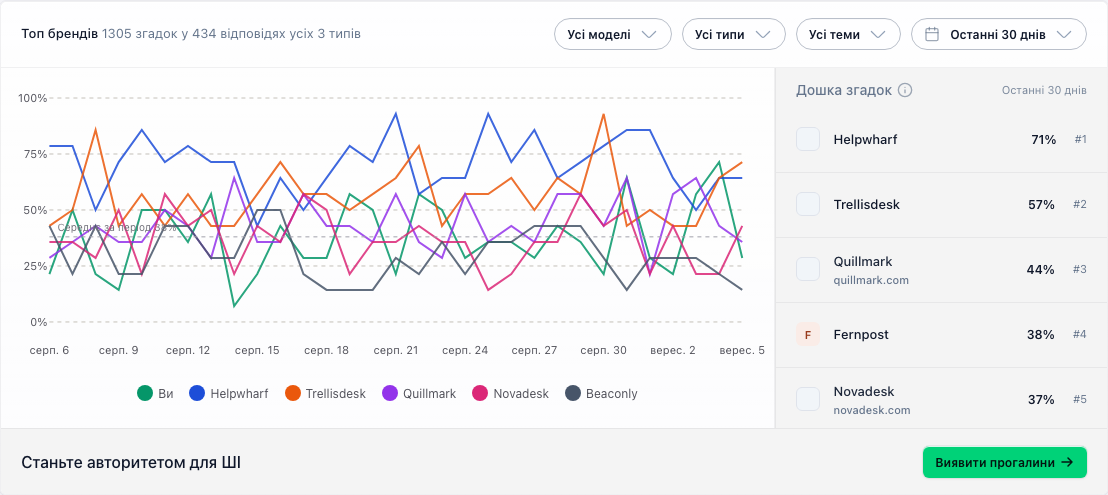
Task: Click the Quillmark logo placeholder in the leaderboard
Action: coord(808,269)
